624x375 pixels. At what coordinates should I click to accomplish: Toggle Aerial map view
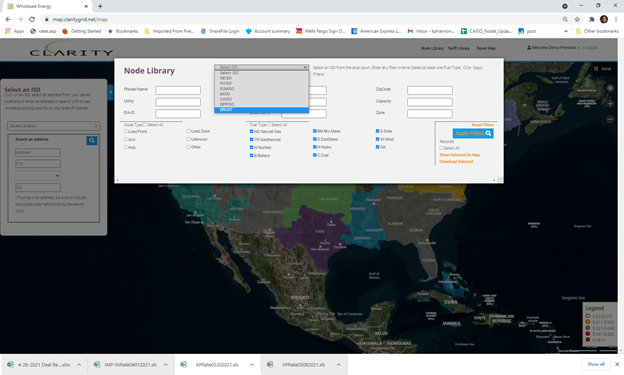pos(602,69)
